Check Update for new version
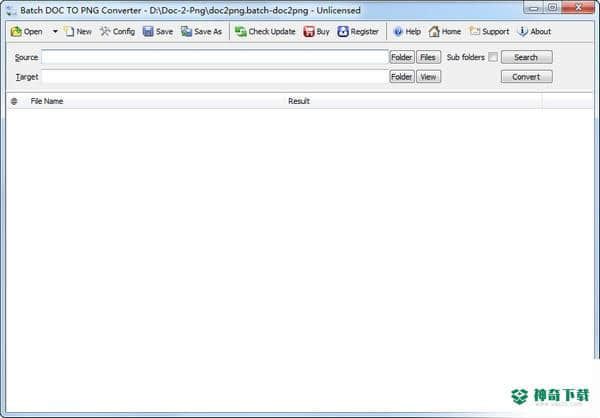 pyautogui.click(x=265, y=32)
